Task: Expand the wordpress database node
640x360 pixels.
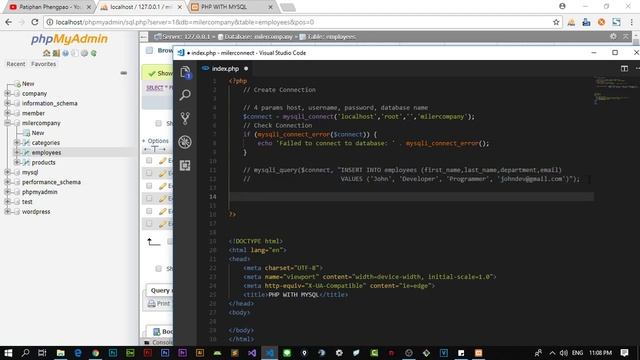Action: (7, 211)
